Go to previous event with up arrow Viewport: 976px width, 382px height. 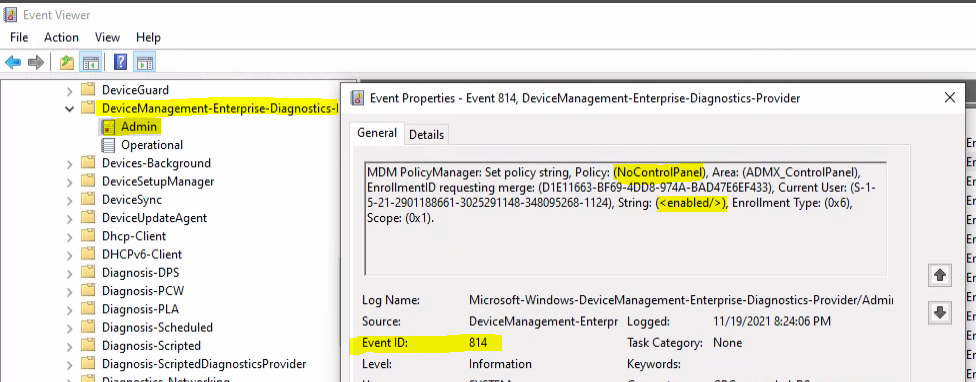(x=940, y=275)
